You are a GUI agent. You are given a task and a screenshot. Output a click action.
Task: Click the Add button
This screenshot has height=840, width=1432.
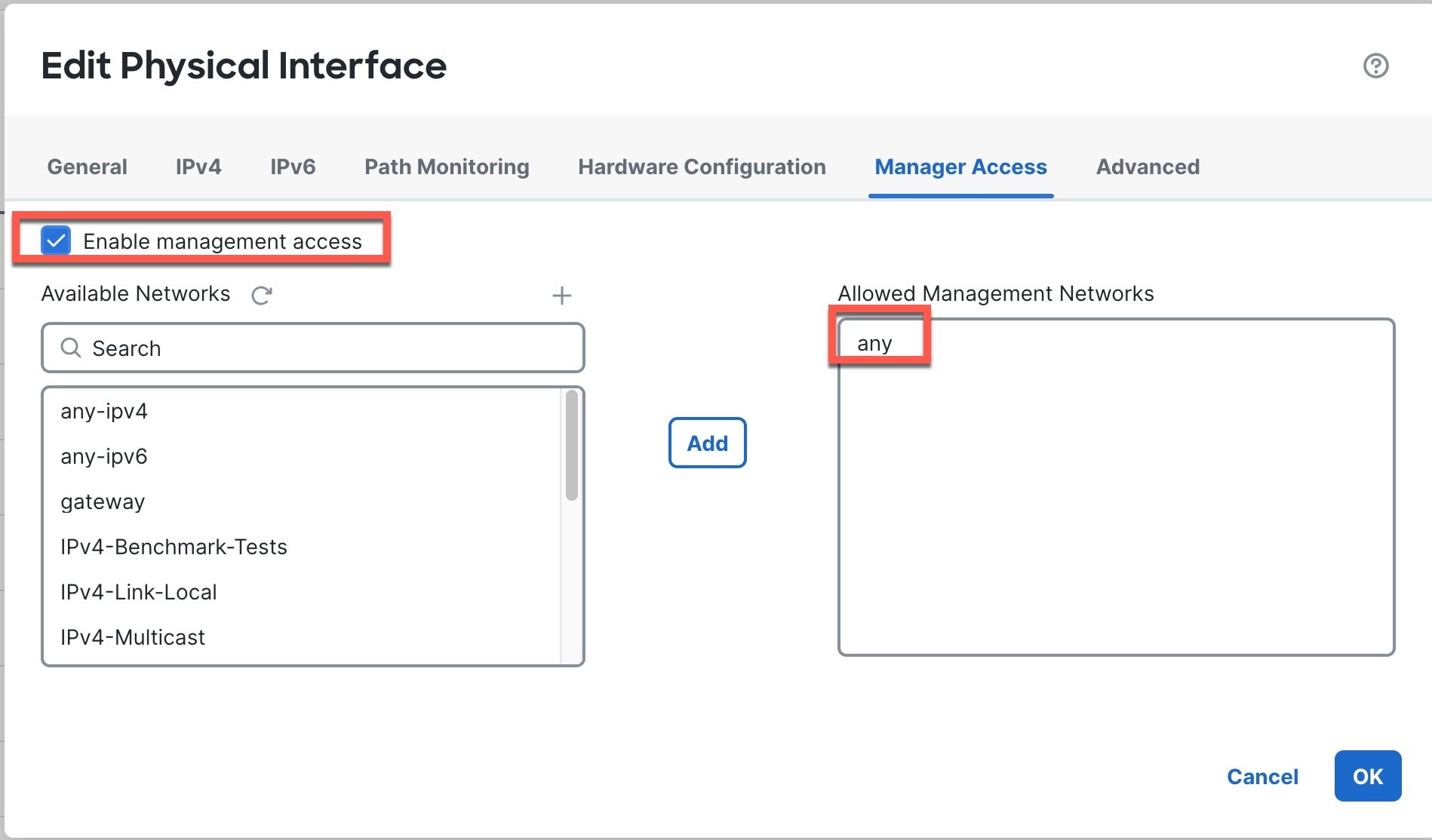pos(706,443)
